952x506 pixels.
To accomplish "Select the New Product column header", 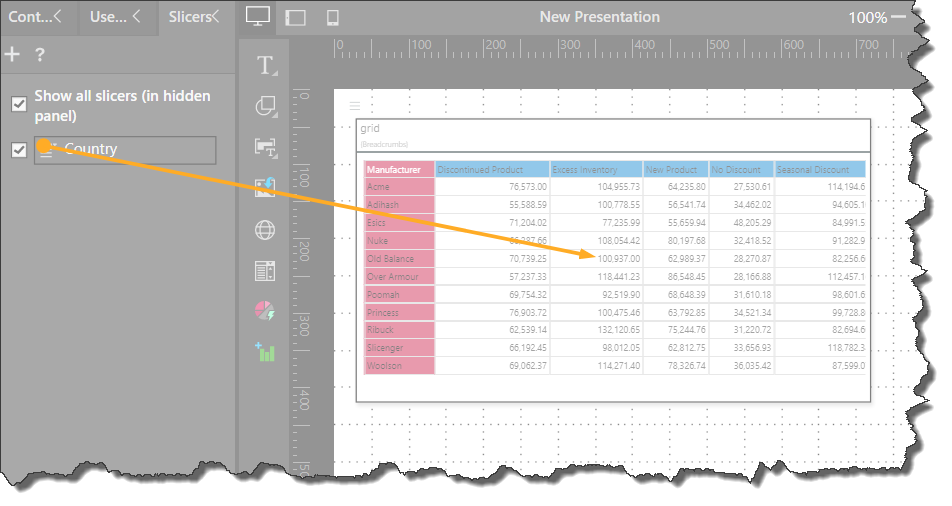I will [x=676, y=169].
